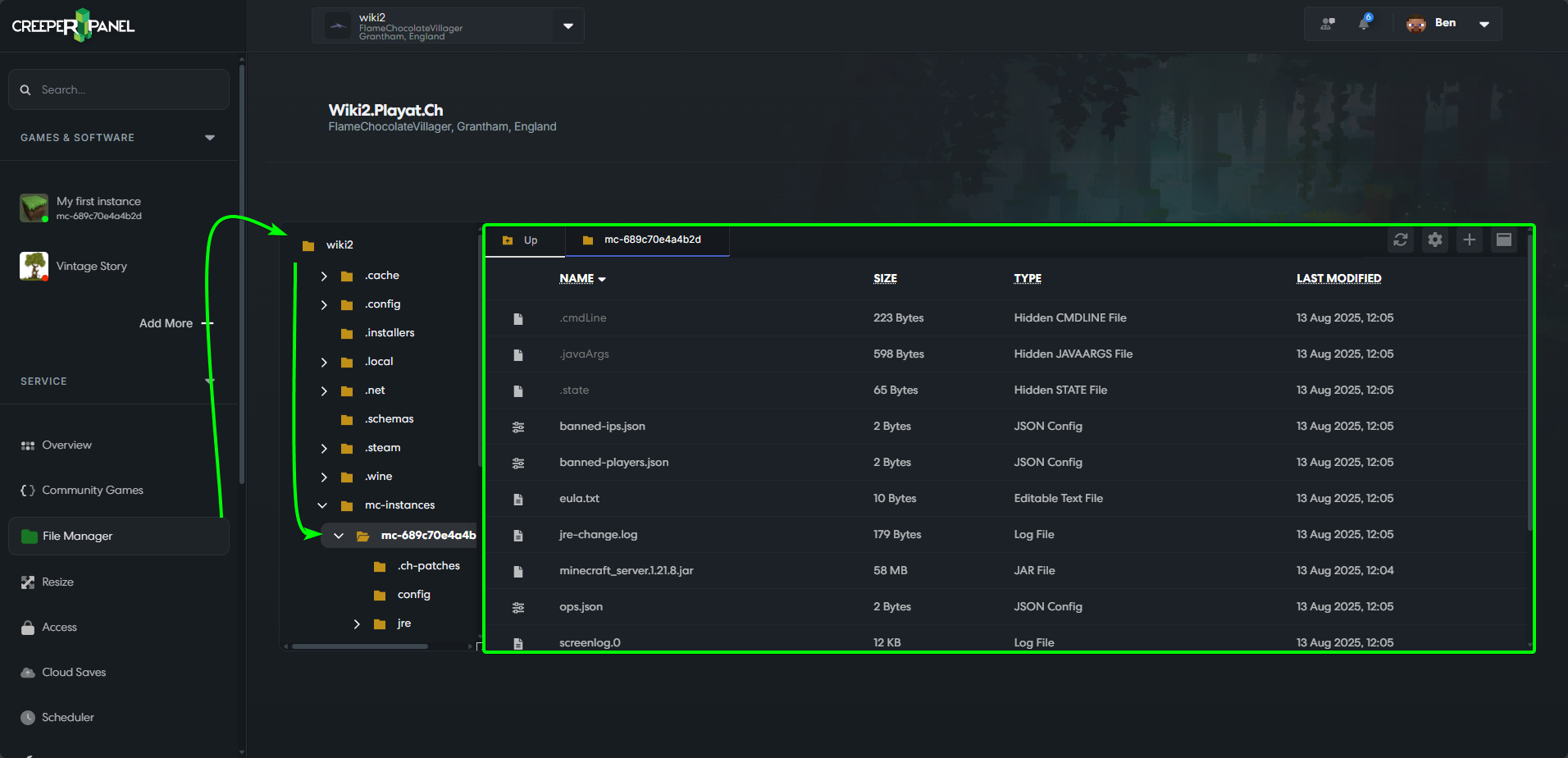Open the Scheduler page
1568x758 pixels.
coord(68,718)
